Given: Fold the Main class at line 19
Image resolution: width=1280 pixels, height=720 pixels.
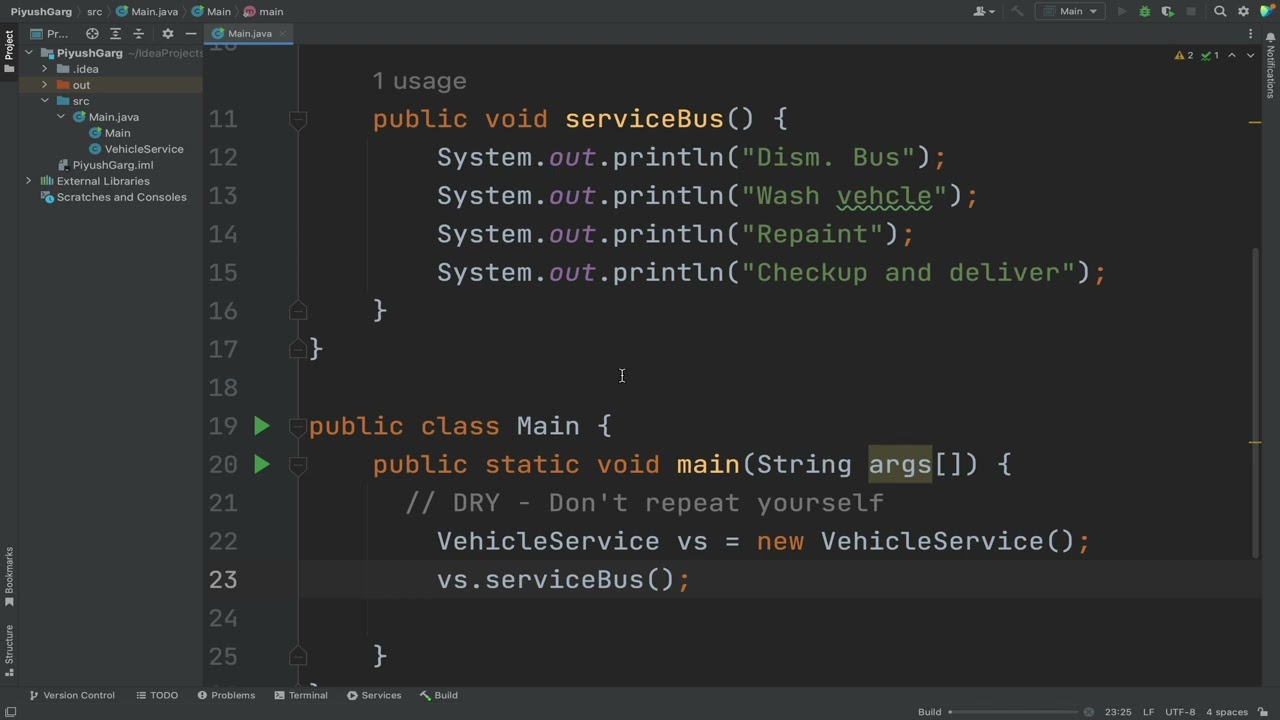Looking at the screenshot, I should coord(298,426).
